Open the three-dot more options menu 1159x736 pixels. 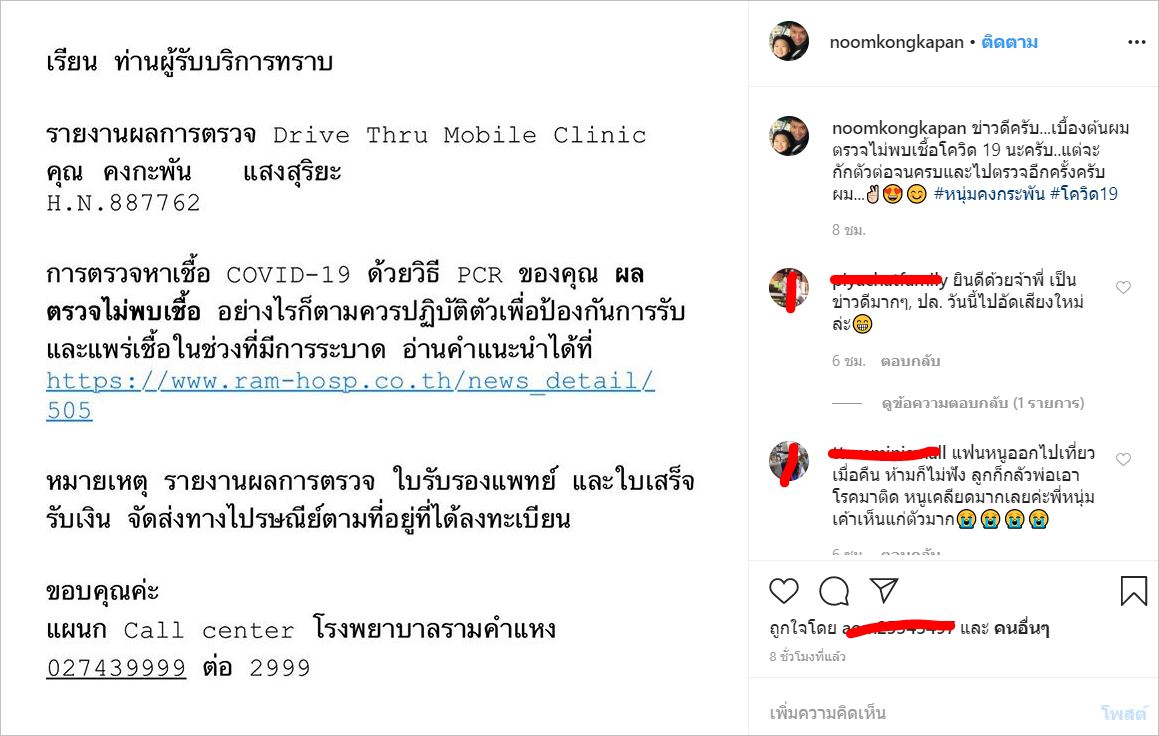click(1136, 42)
